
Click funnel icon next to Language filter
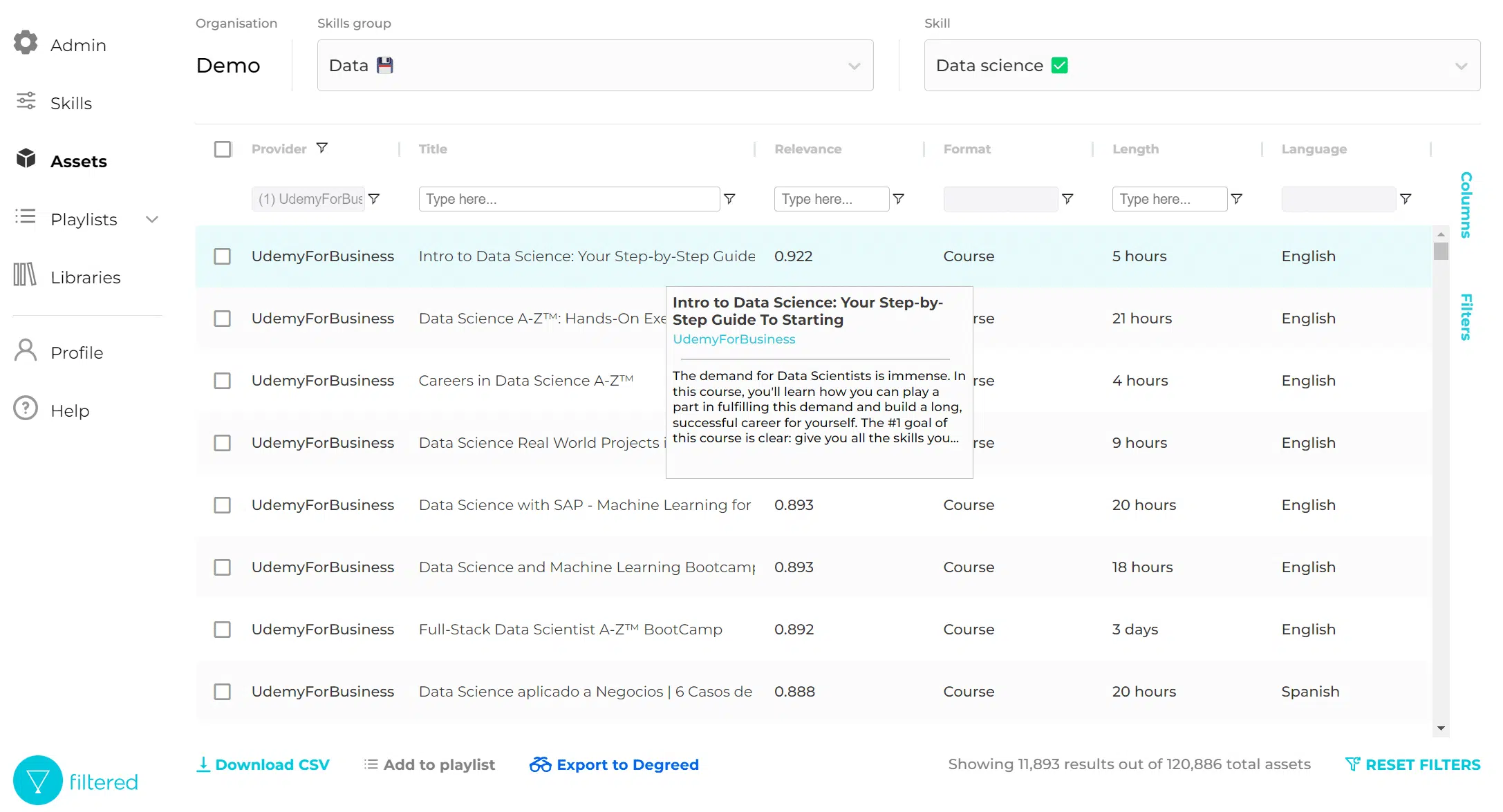1406,199
